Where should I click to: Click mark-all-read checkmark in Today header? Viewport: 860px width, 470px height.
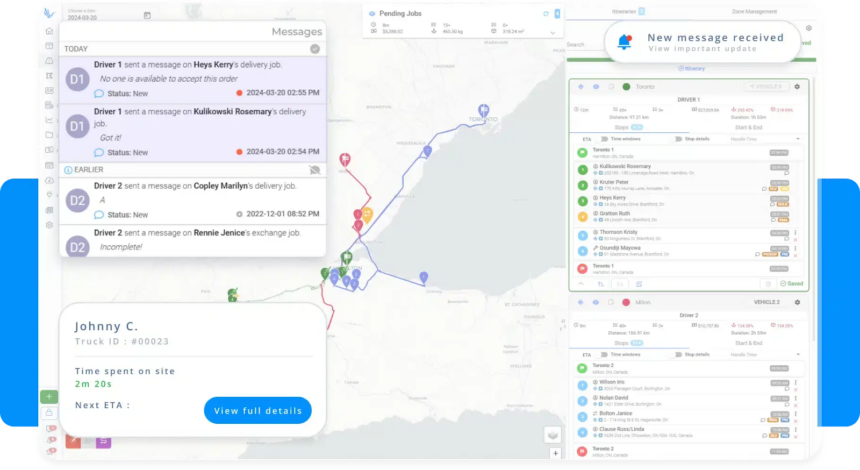[315, 48]
